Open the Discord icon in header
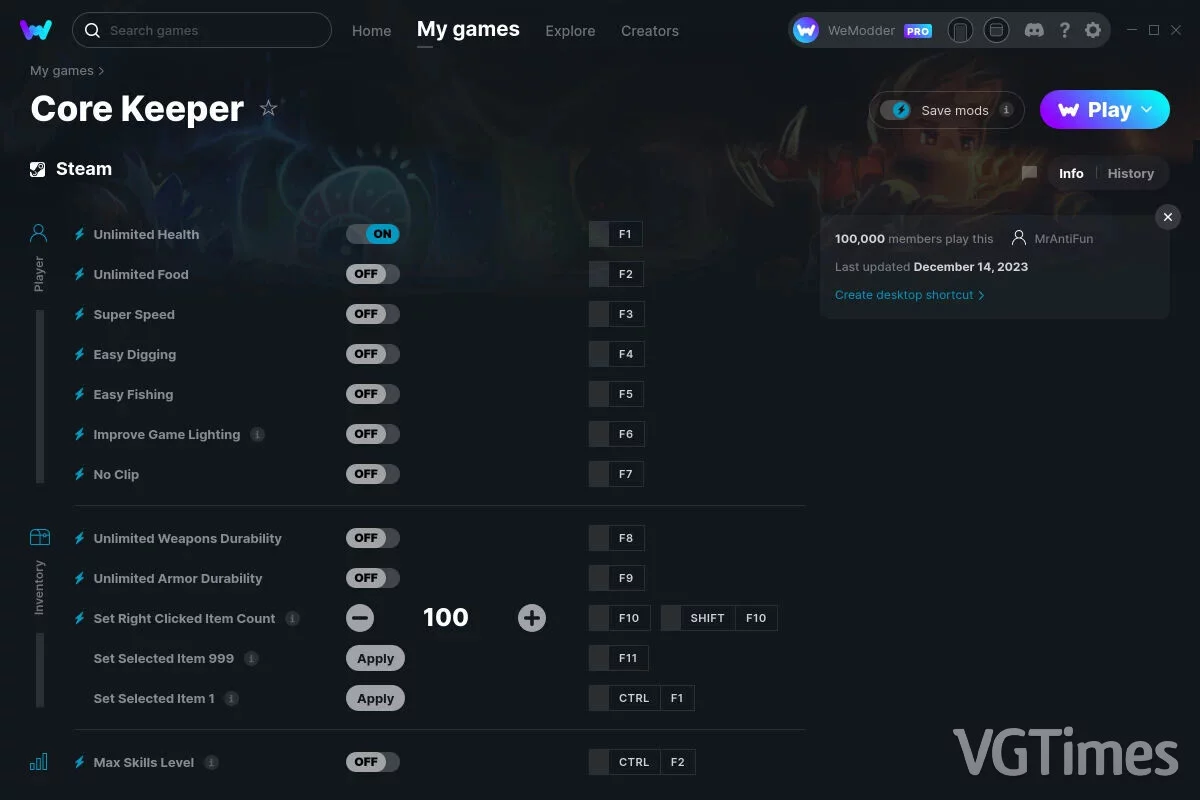Image resolution: width=1200 pixels, height=800 pixels. pos(1034,31)
